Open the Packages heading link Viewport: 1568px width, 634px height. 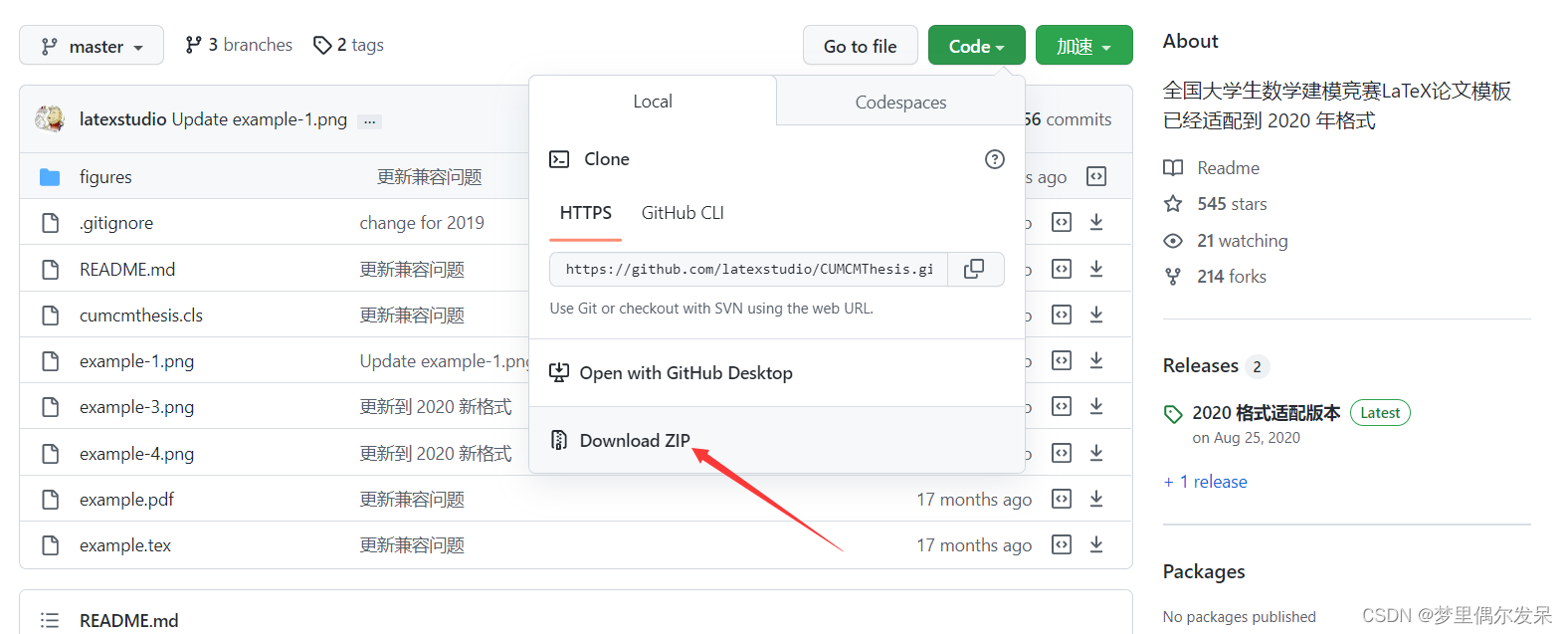1204,571
